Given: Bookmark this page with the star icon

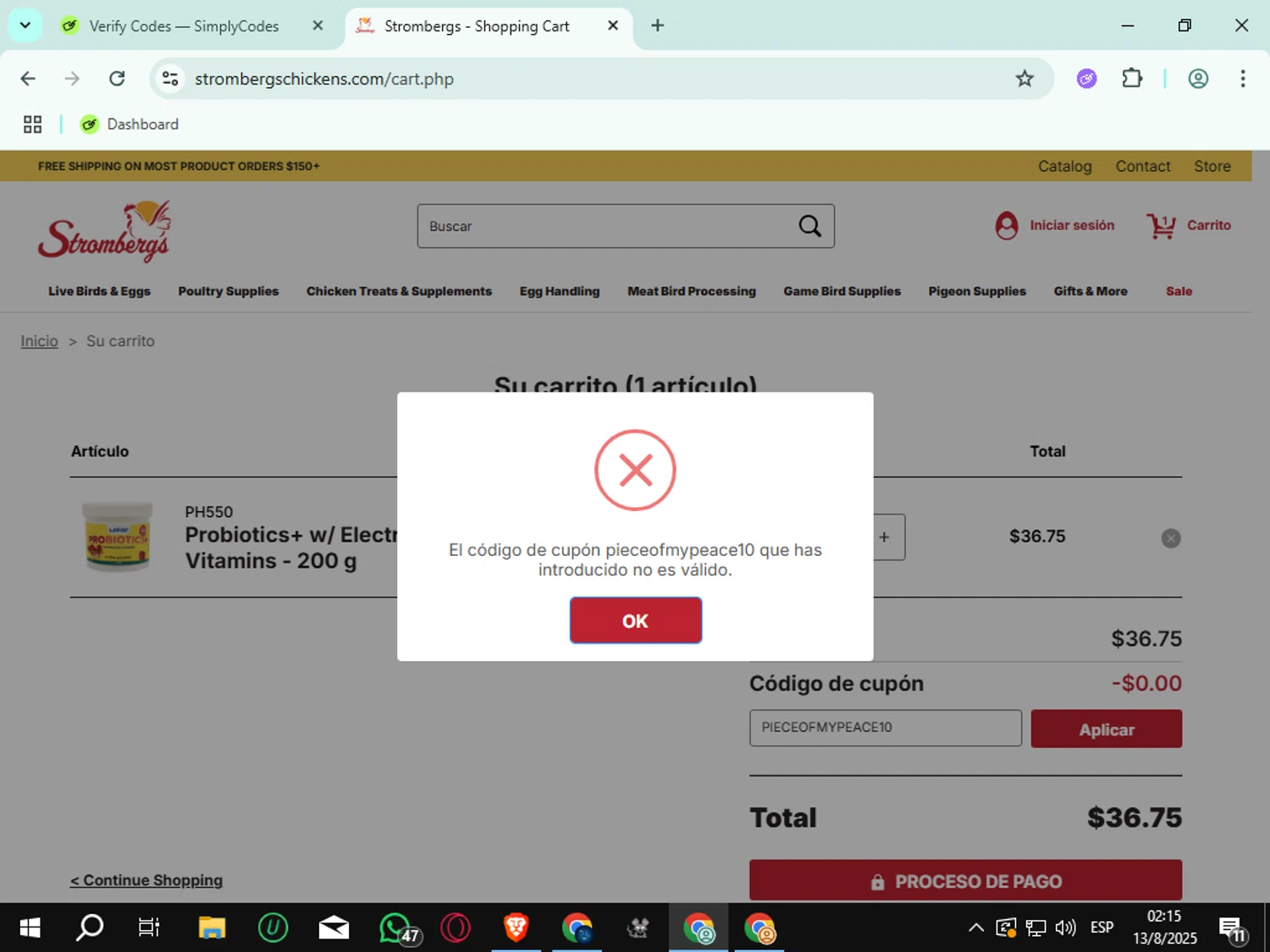Looking at the screenshot, I should click(x=1024, y=79).
